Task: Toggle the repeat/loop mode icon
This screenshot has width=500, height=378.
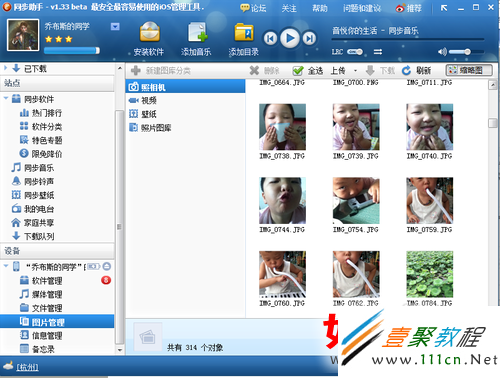Action: pos(378,52)
